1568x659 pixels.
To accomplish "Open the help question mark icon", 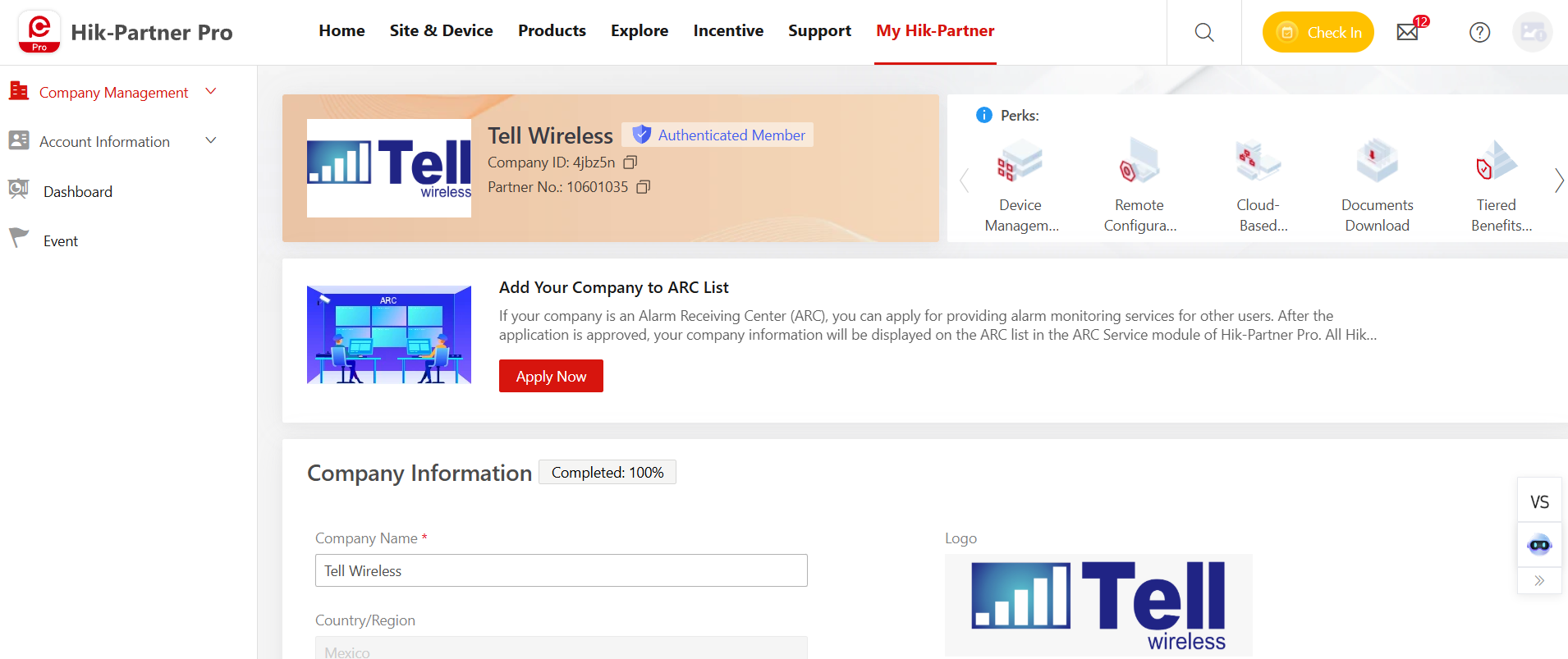I will [1479, 32].
